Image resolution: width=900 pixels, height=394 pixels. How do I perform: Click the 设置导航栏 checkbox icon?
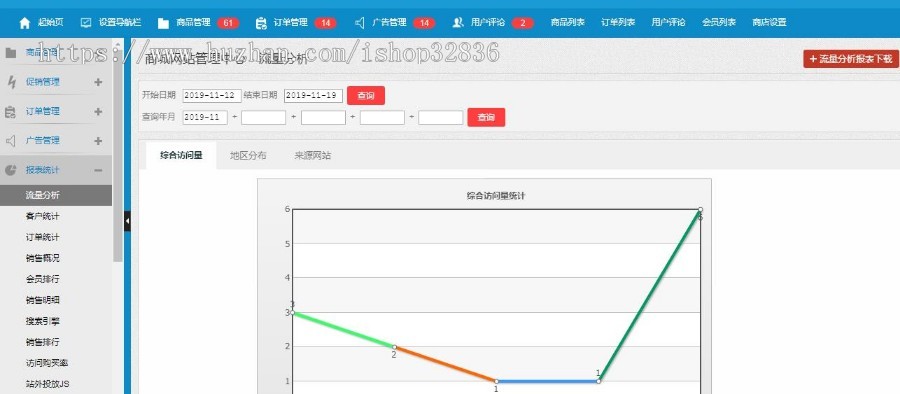(x=86, y=23)
